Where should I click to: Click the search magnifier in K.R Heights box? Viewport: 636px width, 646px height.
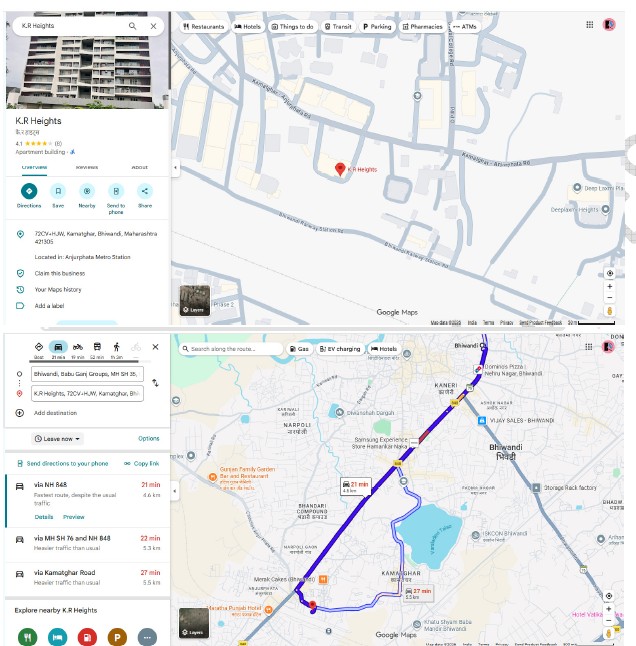click(x=132, y=26)
